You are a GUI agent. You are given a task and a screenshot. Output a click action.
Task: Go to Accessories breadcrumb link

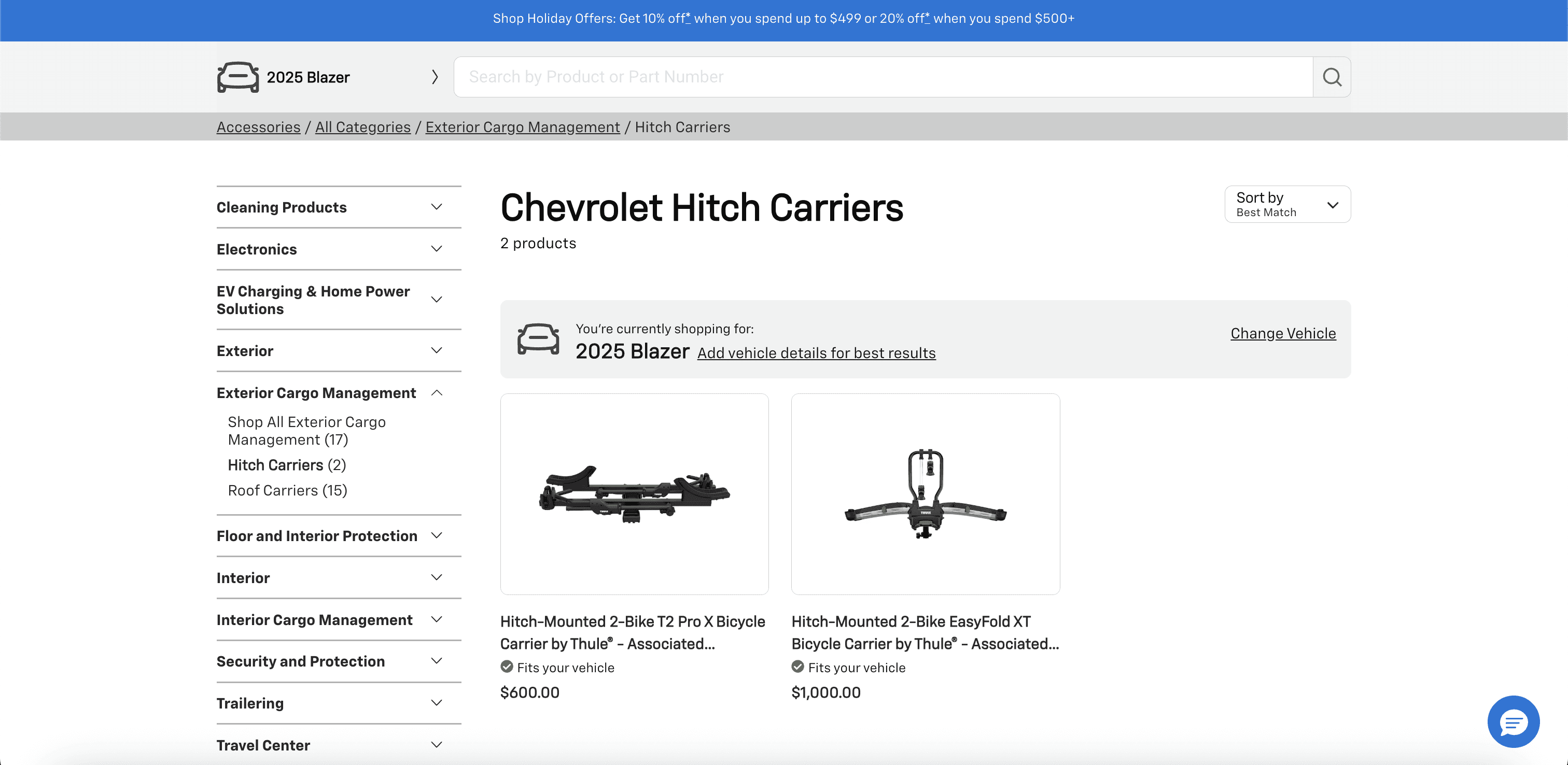tap(258, 127)
